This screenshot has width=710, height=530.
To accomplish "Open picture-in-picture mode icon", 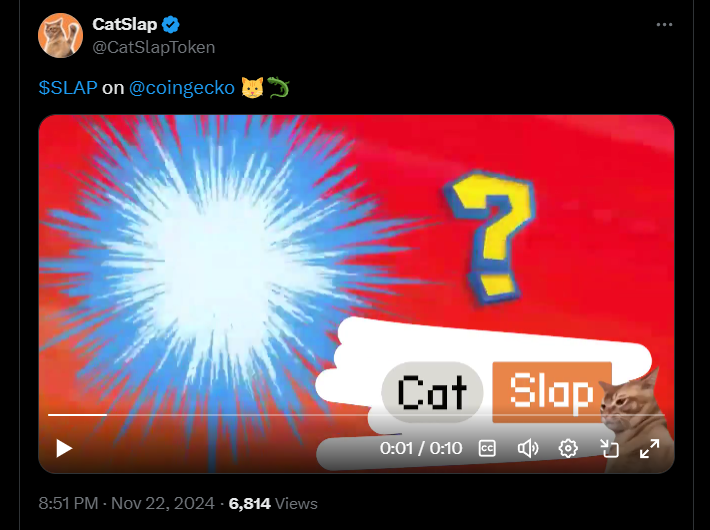I will pos(609,448).
